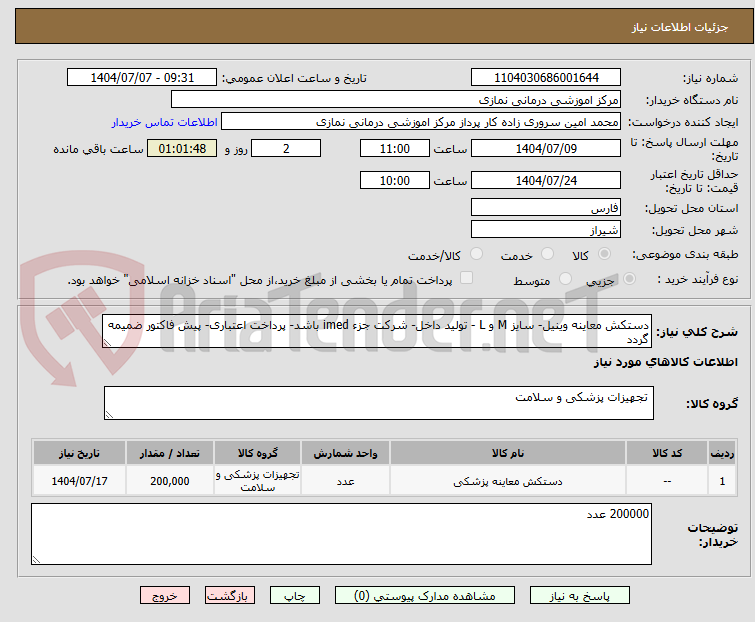Toggle the اسناد خزانه اسلامی payment checkbox
The width and height of the screenshot is (755, 622).
point(466,278)
